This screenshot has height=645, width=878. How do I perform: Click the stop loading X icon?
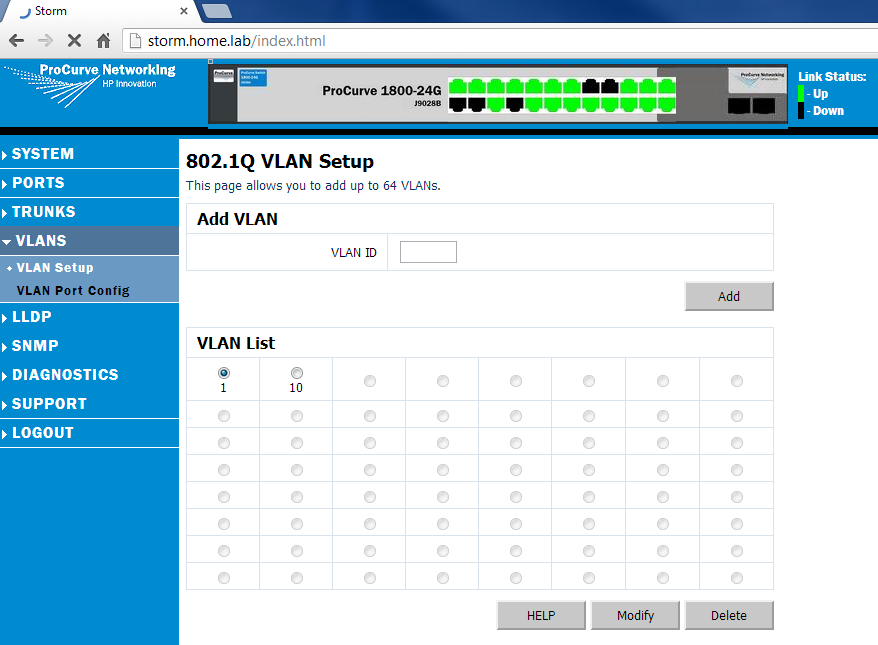click(x=73, y=41)
